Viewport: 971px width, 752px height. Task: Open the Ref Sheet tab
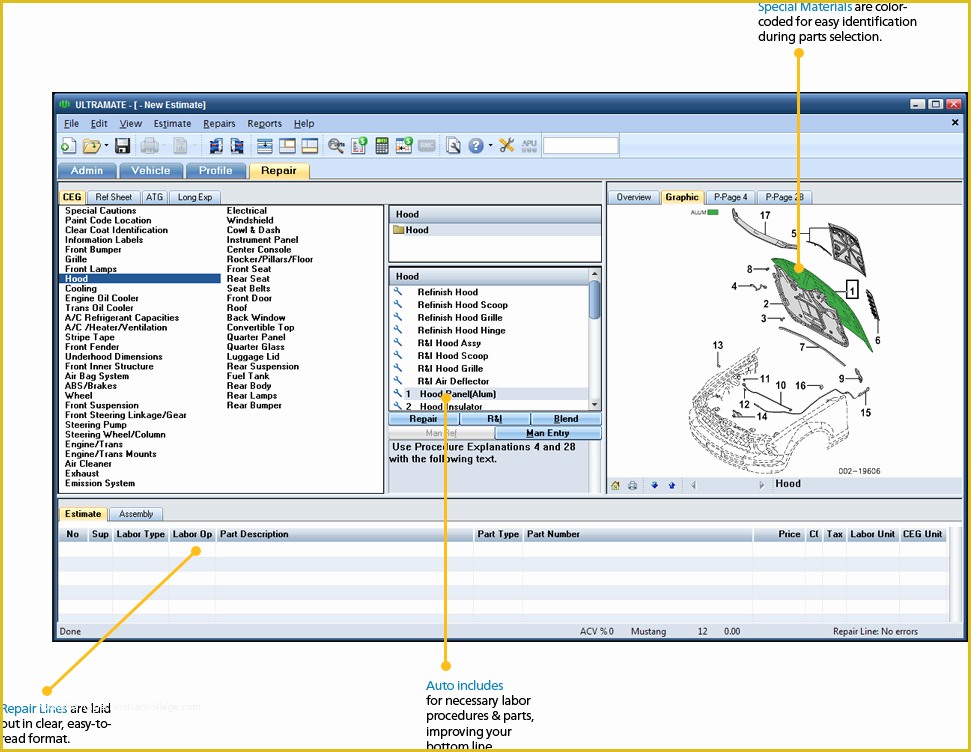point(113,197)
